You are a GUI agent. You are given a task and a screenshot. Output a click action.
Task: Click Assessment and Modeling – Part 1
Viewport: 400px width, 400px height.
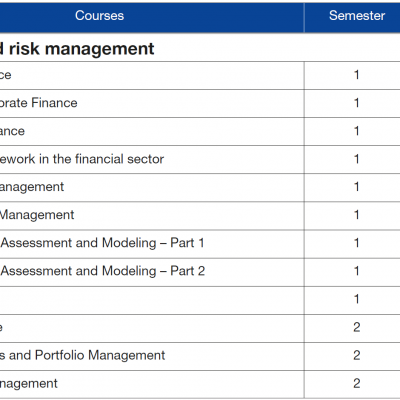click(102, 243)
